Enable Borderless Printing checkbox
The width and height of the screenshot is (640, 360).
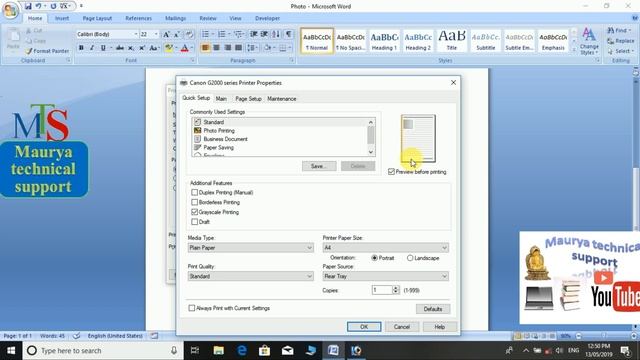point(195,202)
